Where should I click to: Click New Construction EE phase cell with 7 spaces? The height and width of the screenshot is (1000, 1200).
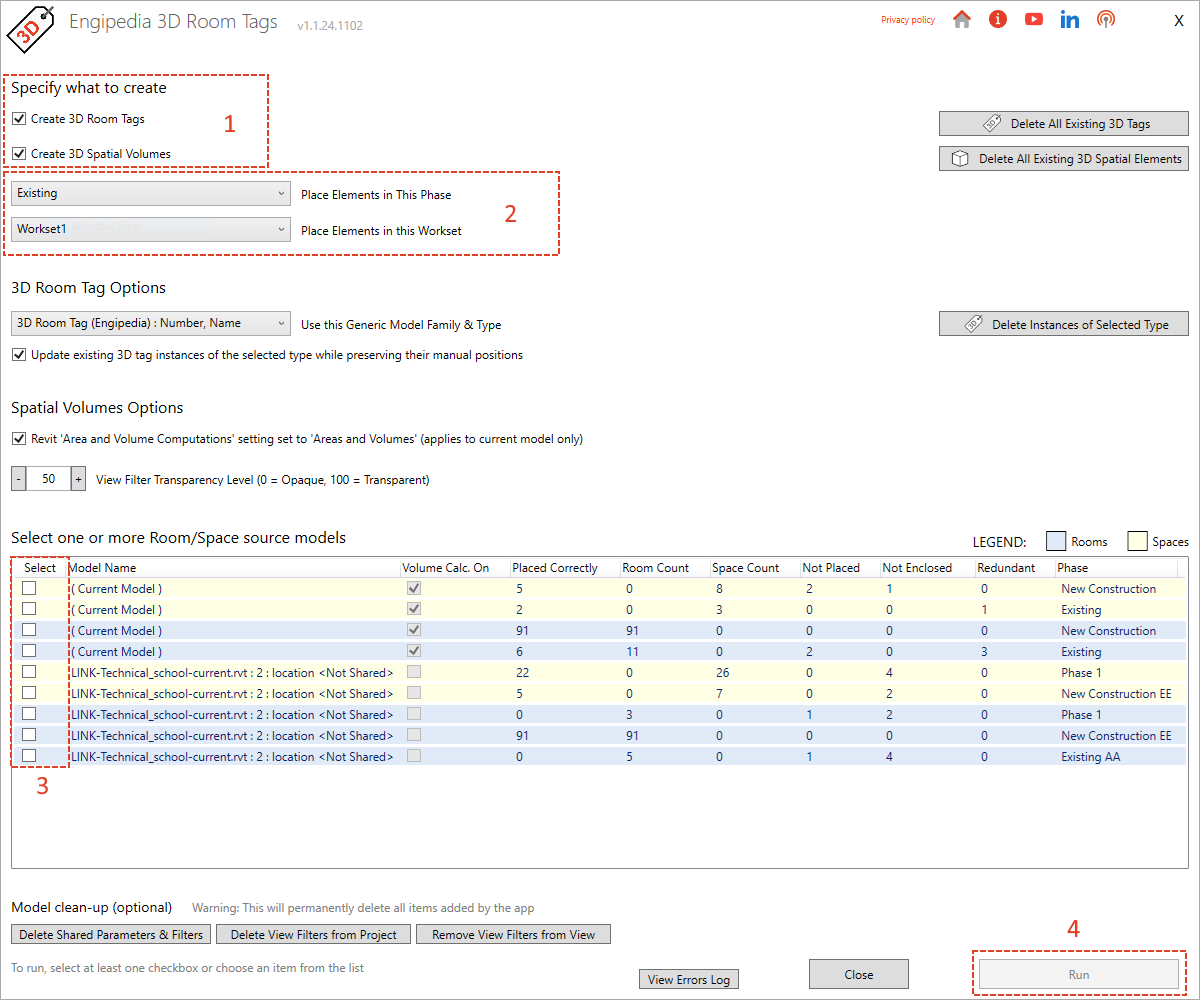tap(1116, 694)
